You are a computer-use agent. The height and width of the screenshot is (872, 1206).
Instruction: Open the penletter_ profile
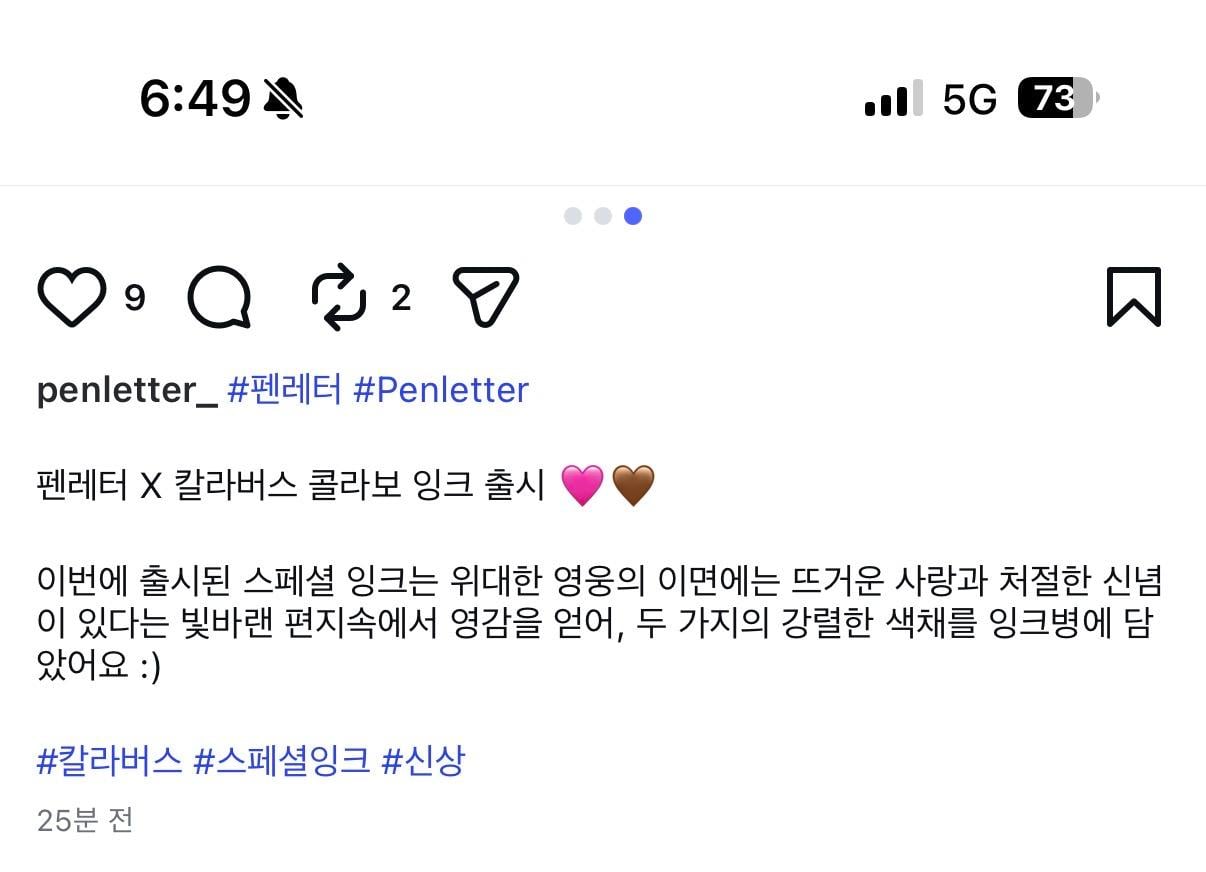pyautogui.click(x=126, y=390)
